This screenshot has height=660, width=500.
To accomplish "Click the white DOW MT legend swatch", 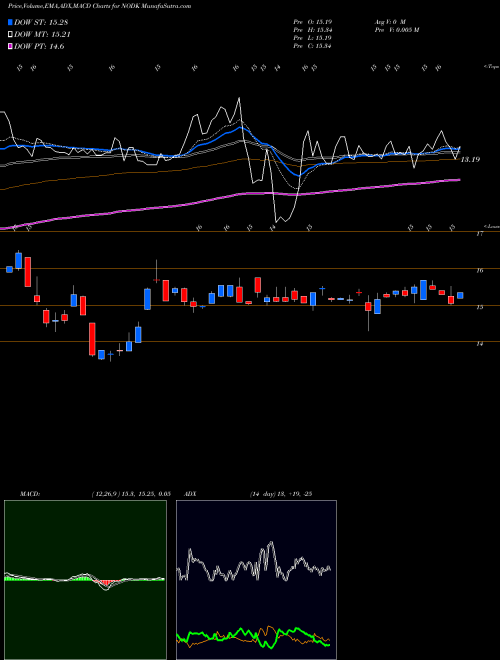I will [11, 35].
